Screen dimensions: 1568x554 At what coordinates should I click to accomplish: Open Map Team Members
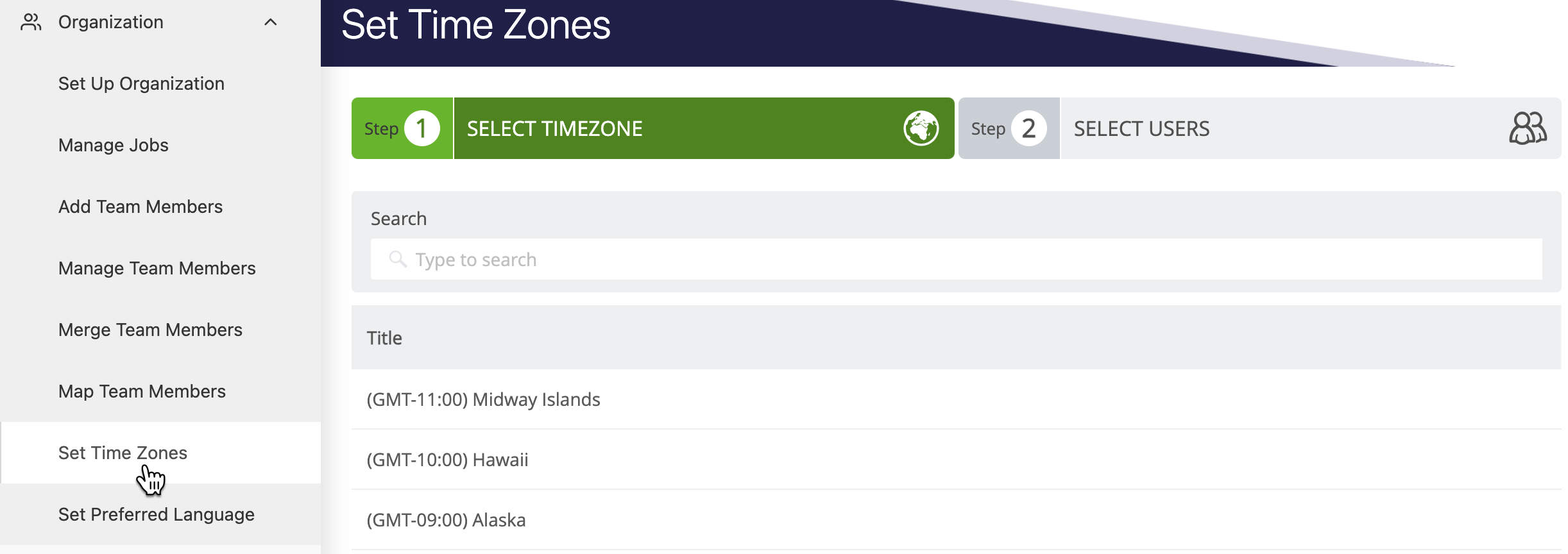coord(142,391)
